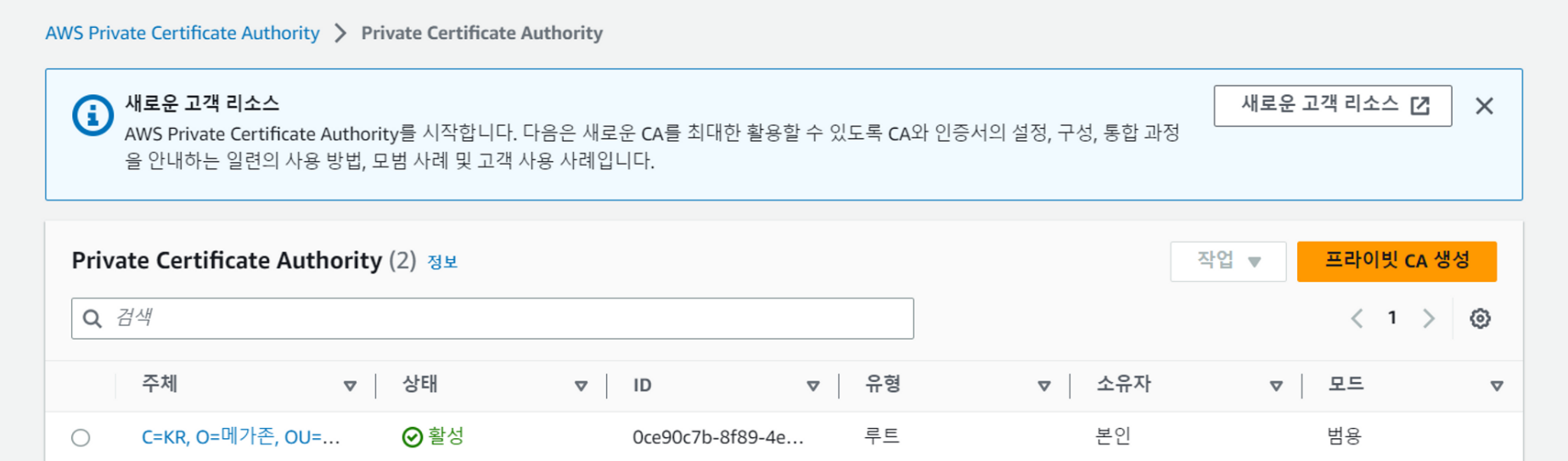Viewport: 1568px width, 461px height.
Task: Click into the 검색 search field
Action: pos(509,318)
